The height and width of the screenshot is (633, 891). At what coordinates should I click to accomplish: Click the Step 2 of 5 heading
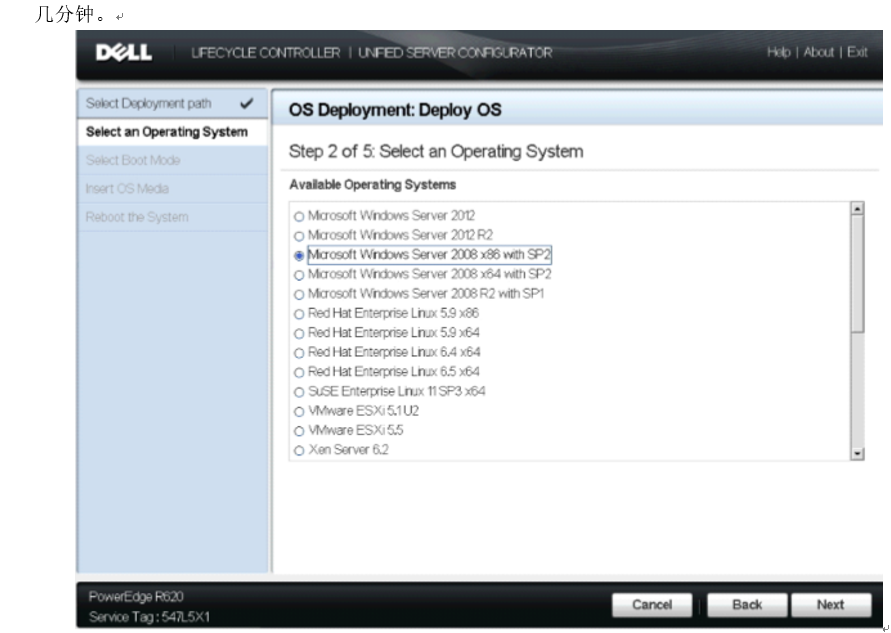coord(436,152)
